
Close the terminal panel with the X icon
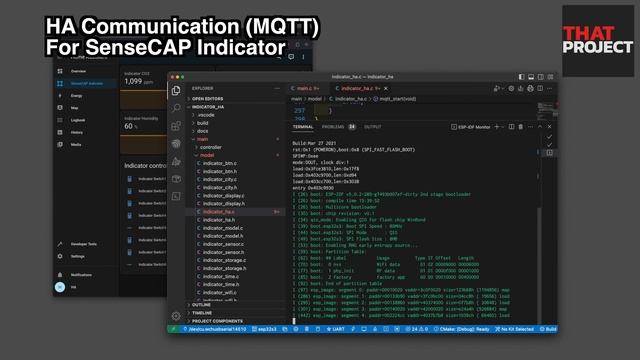tap(549, 127)
